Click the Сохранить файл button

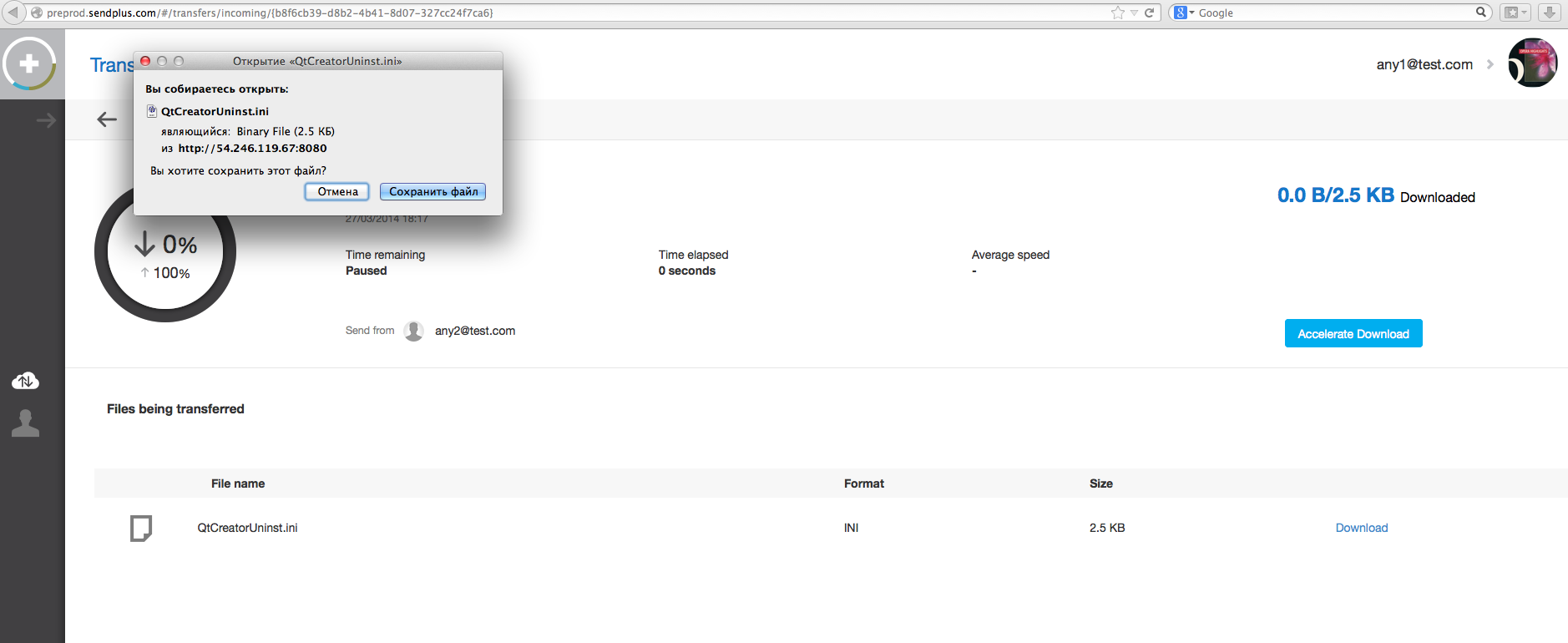[x=433, y=191]
